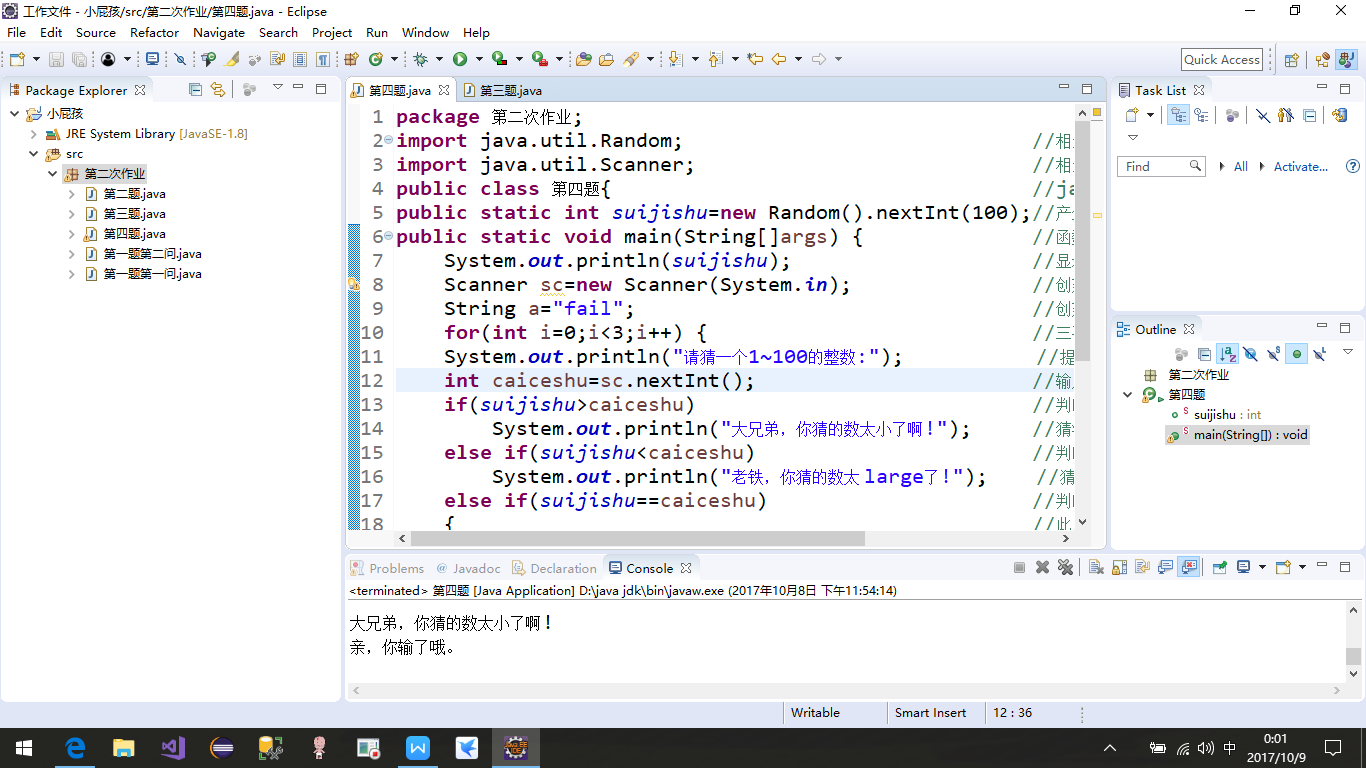Image resolution: width=1366 pixels, height=768 pixels.
Task: Open the Refactor menu
Action: click(x=154, y=32)
